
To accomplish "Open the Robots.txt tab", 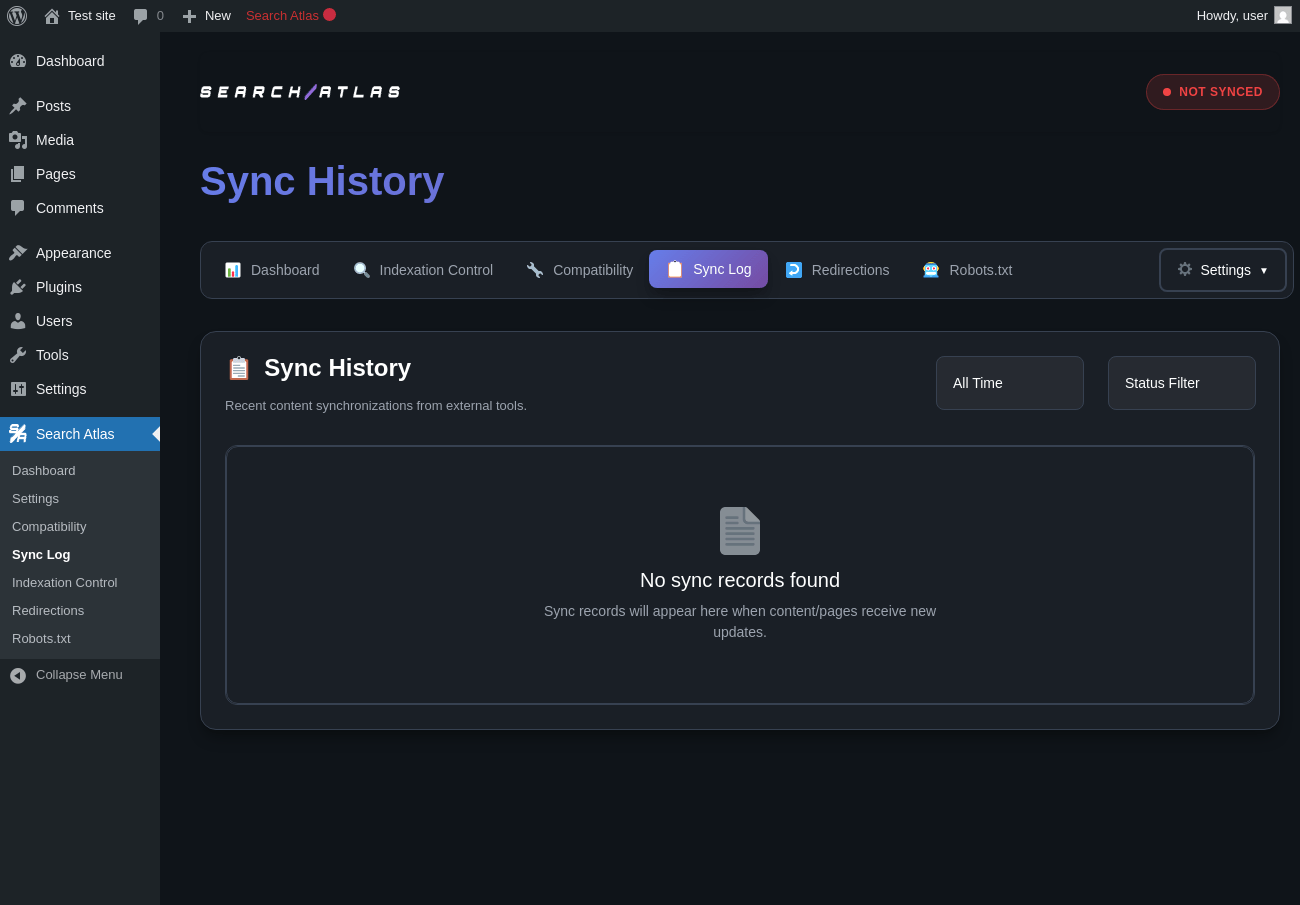I will 967,270.
